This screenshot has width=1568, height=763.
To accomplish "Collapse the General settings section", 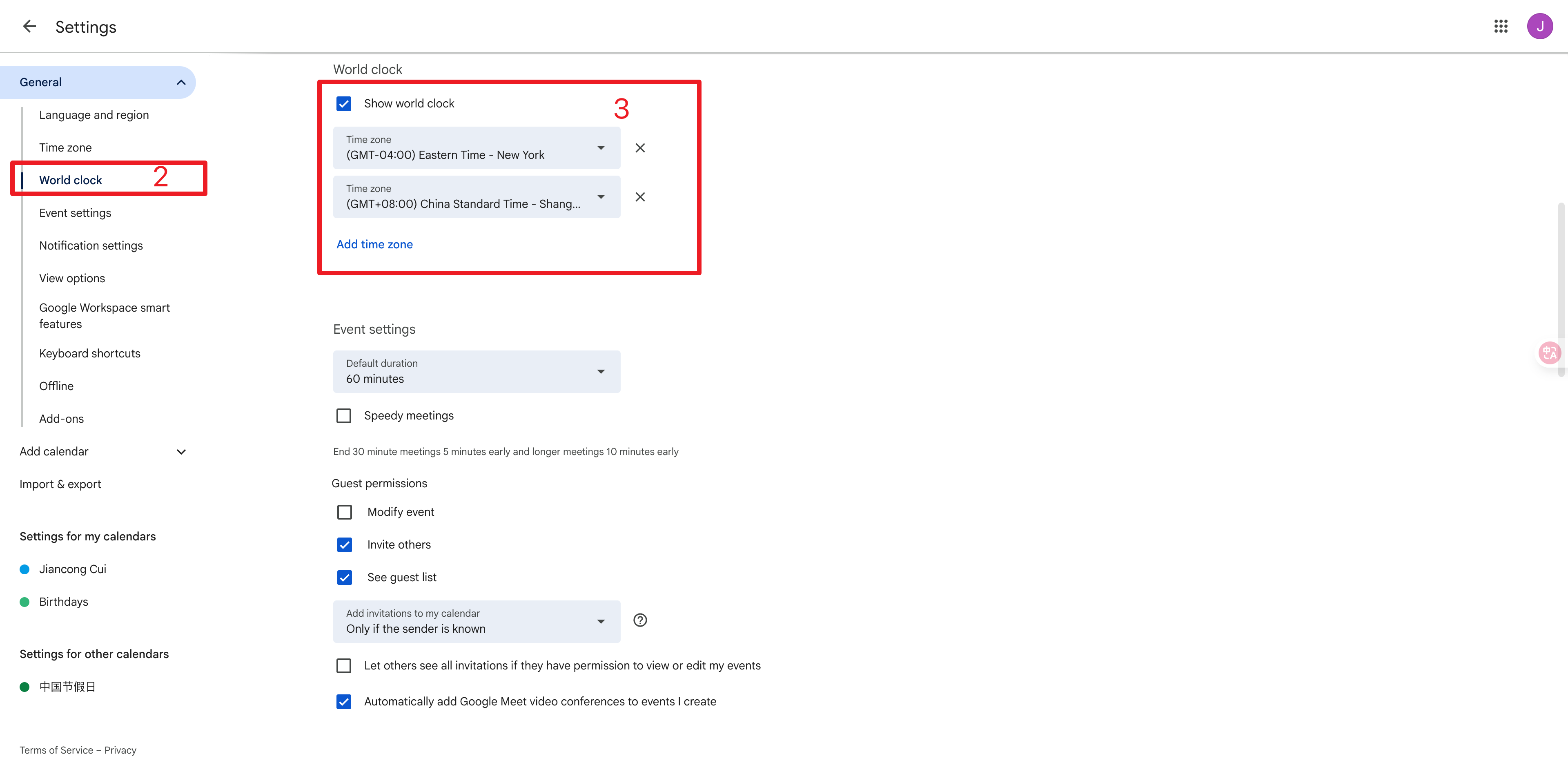I will point(181,82).
